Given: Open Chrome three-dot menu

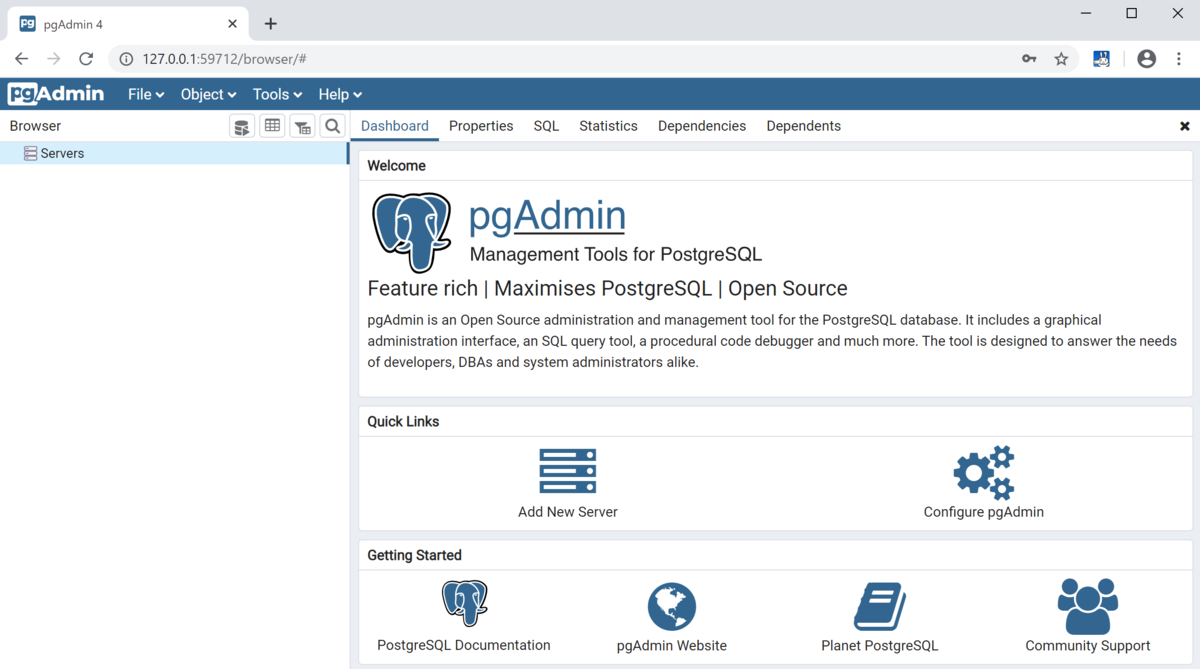Looking at the screenshot, I should (x=1179, y=59).
